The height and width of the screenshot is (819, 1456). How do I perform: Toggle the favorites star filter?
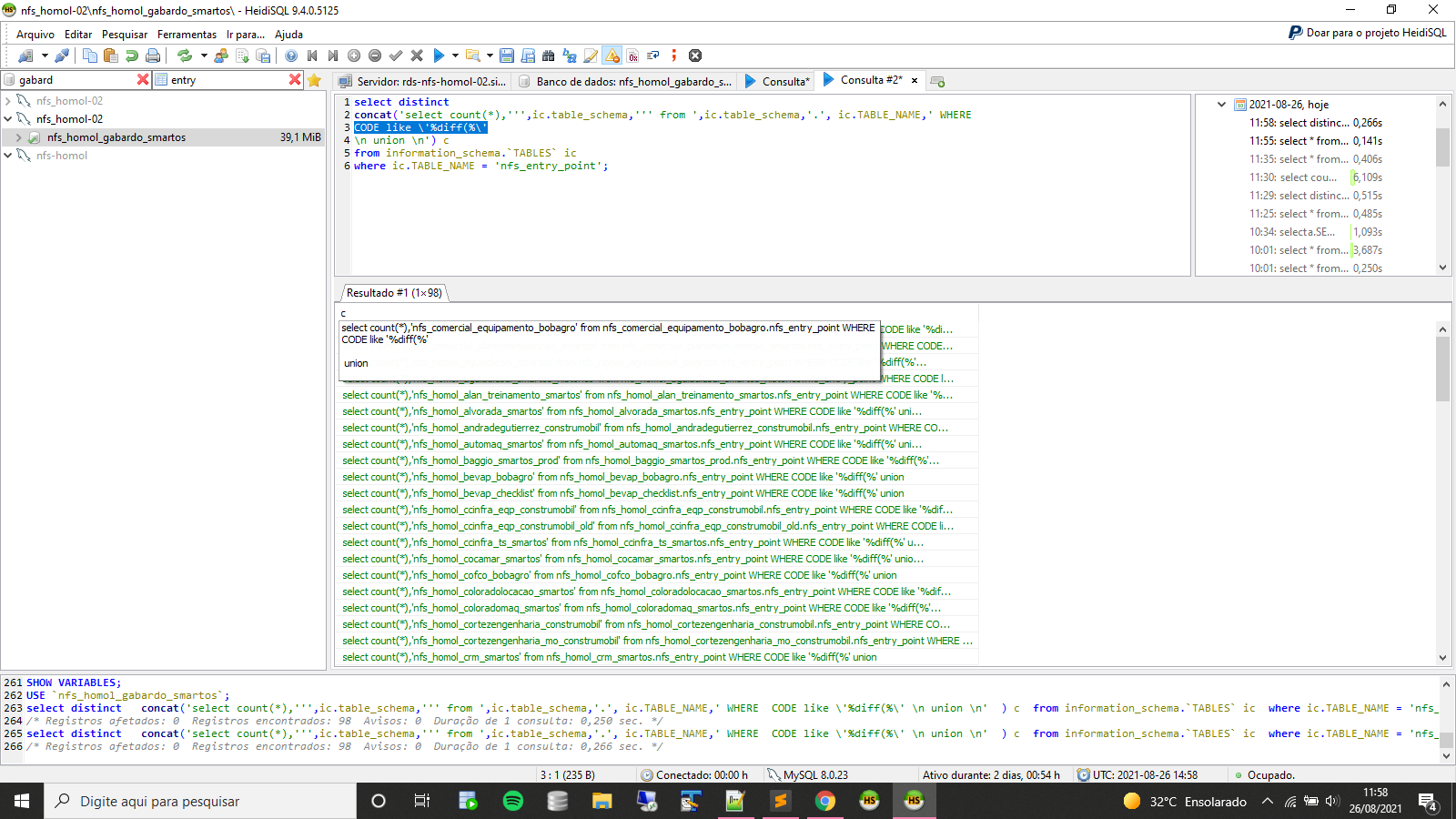point(315,80)
